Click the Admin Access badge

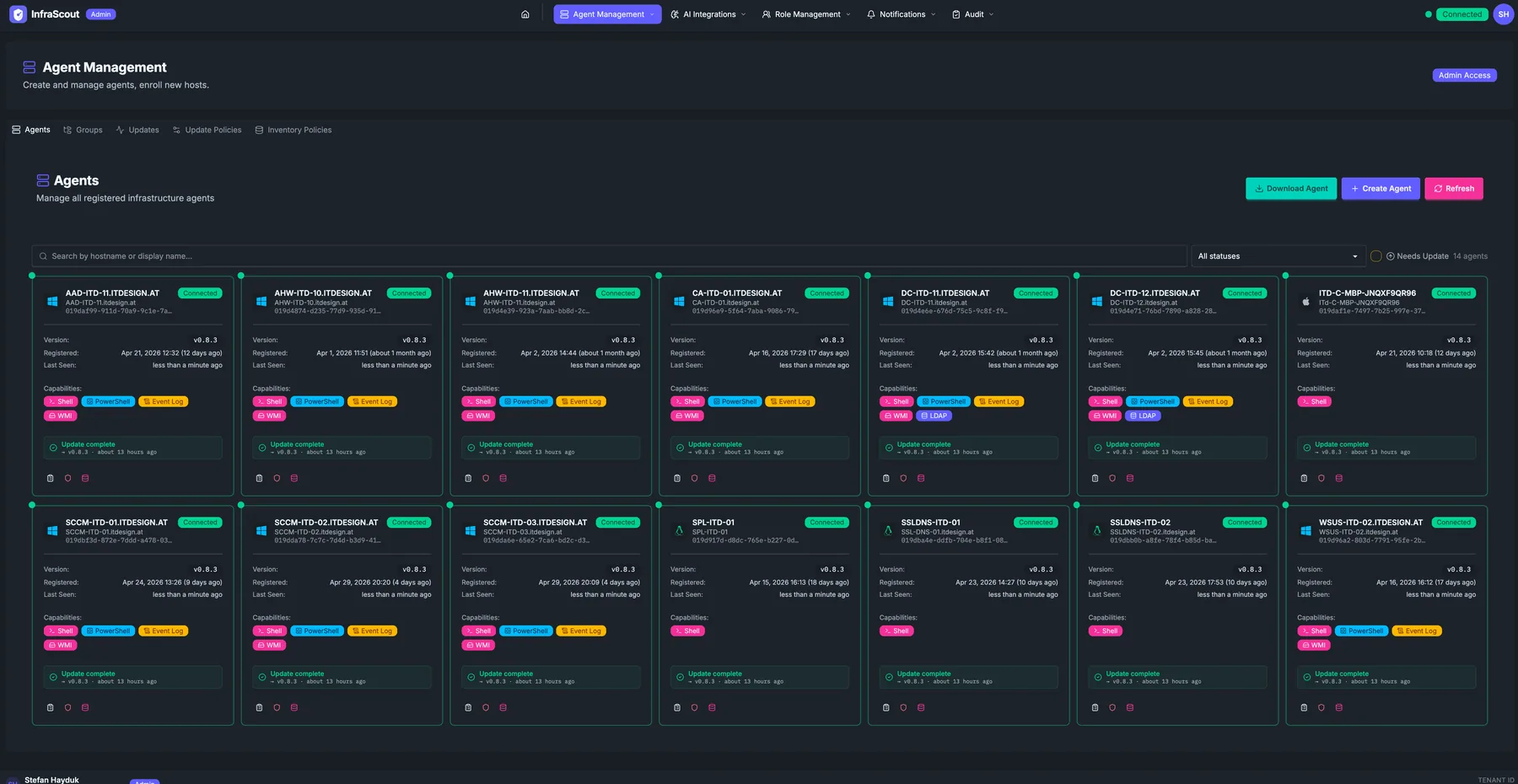pos(1464,75)
